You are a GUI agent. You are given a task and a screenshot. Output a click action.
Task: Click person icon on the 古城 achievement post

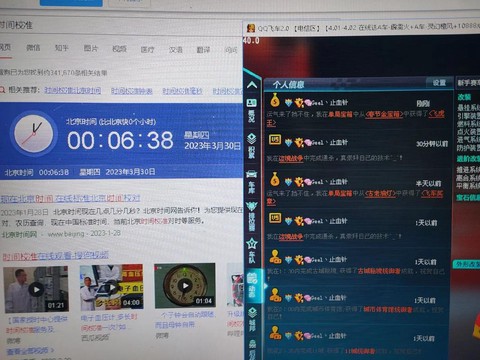click(x=275, y=257)
